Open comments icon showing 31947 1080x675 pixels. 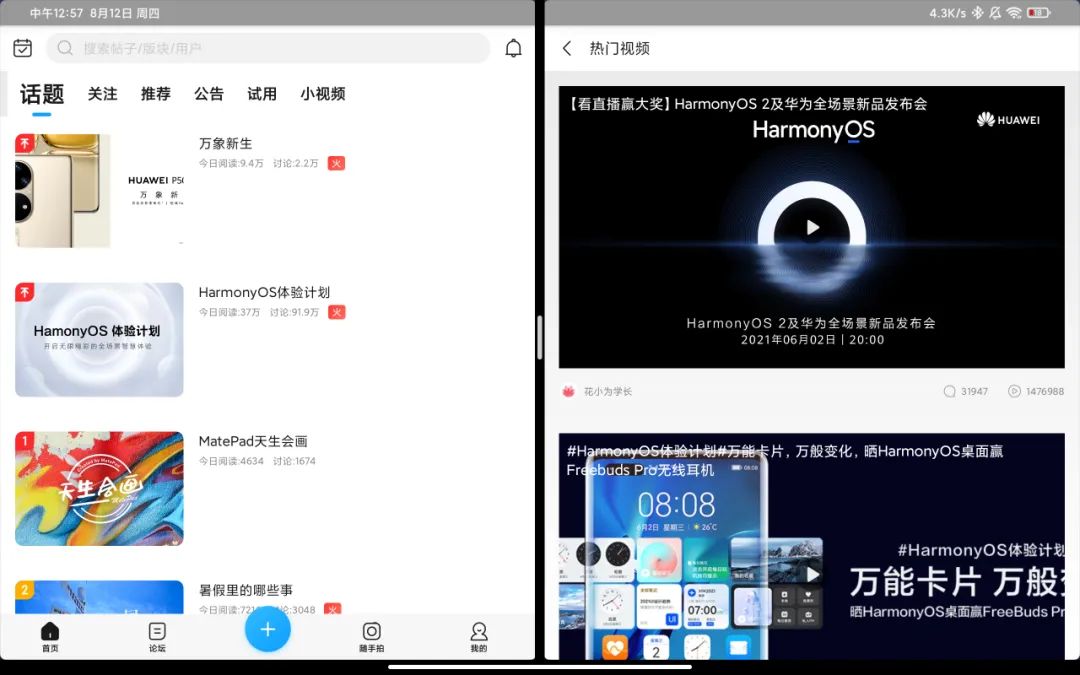(949, 391)
